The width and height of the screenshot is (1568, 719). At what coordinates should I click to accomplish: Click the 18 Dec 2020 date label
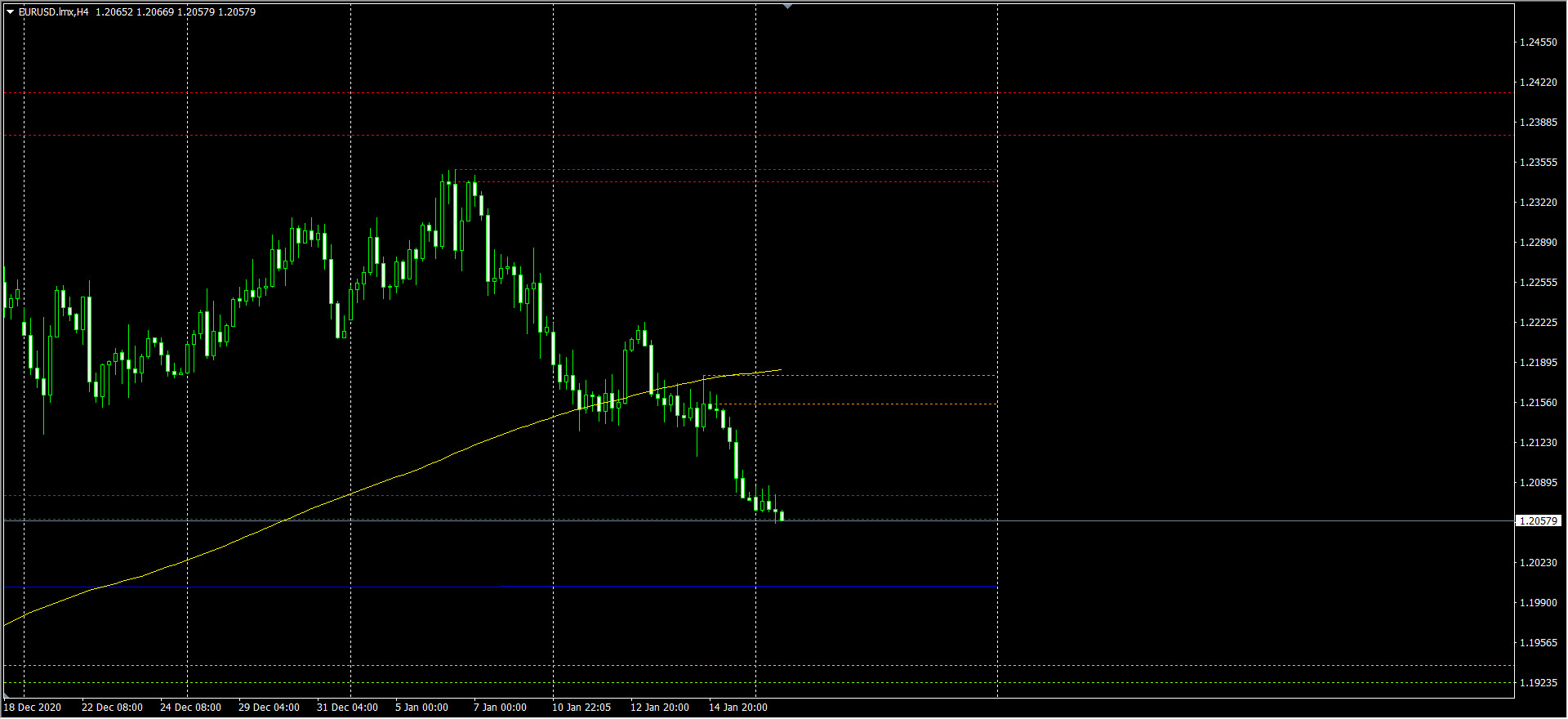coord(33,708)
